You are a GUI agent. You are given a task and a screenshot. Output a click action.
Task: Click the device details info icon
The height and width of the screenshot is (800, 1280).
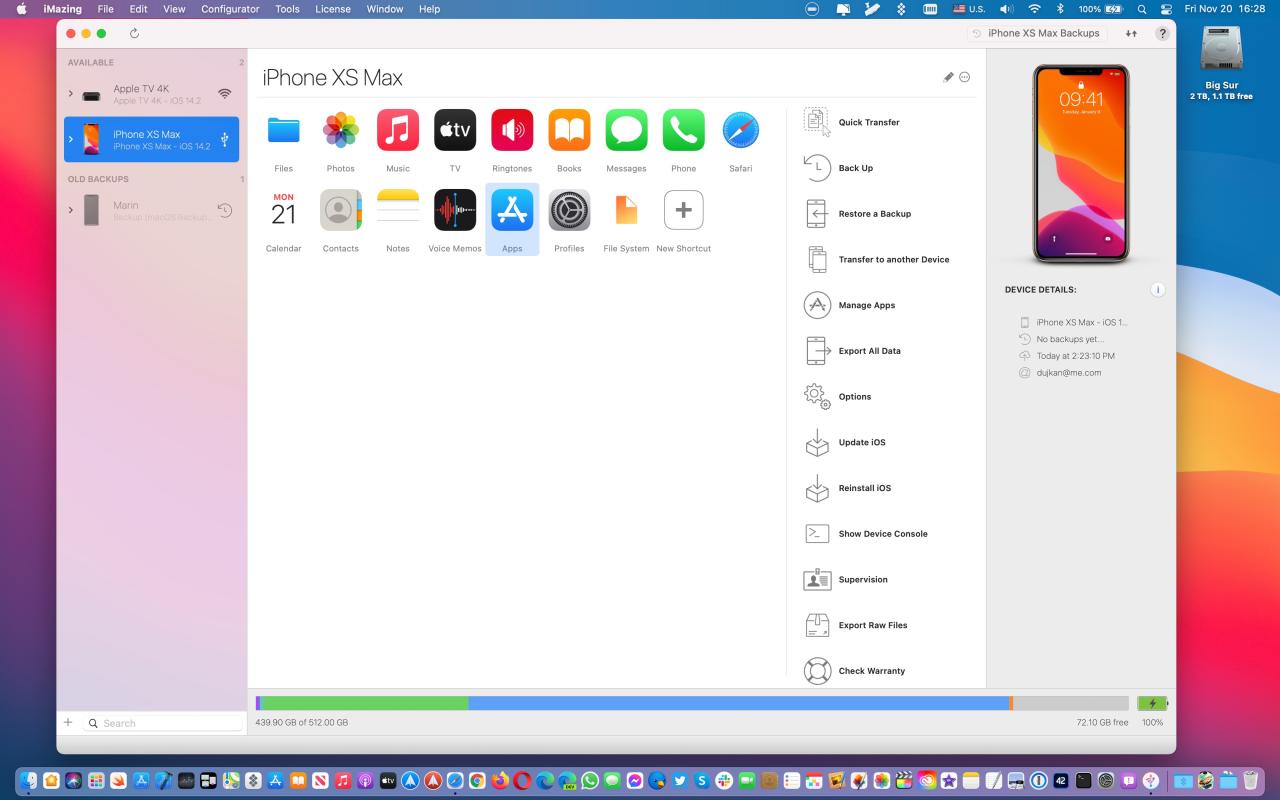point(1157,290)
